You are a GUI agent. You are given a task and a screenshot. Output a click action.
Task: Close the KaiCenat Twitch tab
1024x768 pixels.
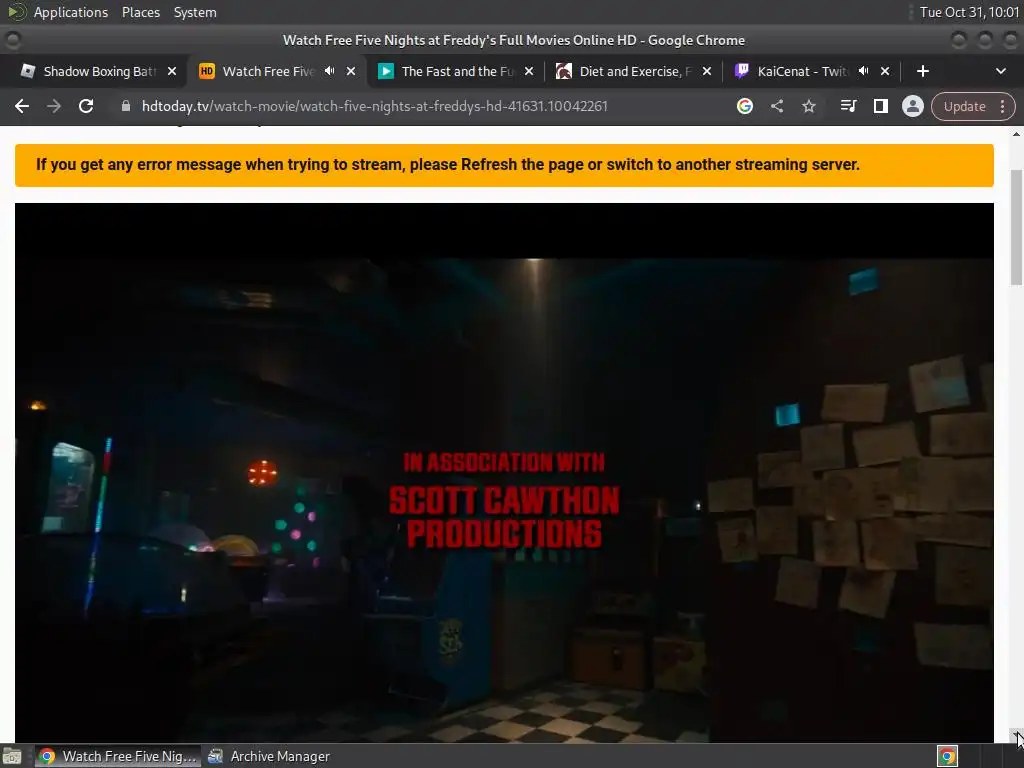tap(885, 71)
